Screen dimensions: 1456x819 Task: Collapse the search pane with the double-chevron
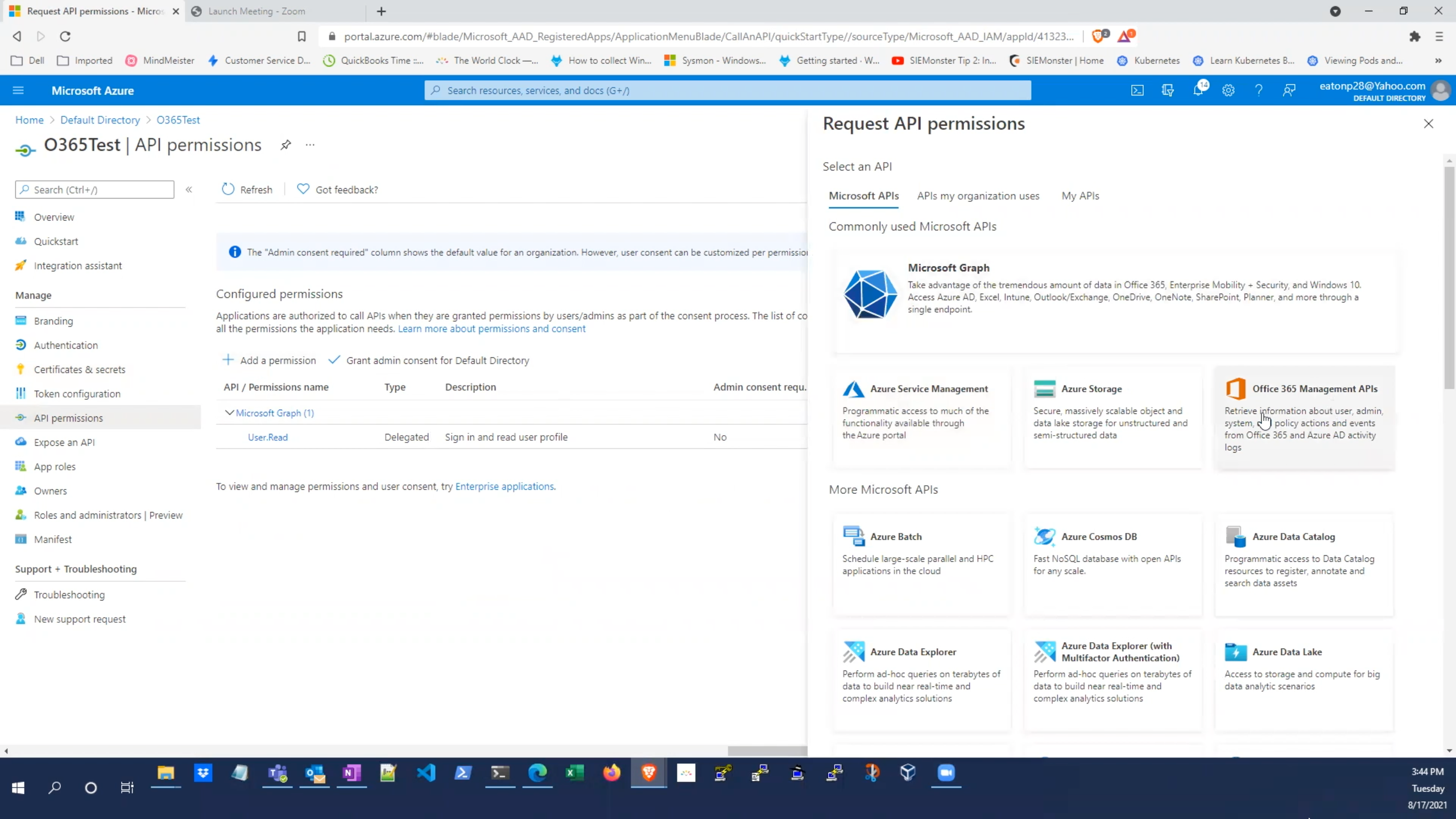point(189,189)
